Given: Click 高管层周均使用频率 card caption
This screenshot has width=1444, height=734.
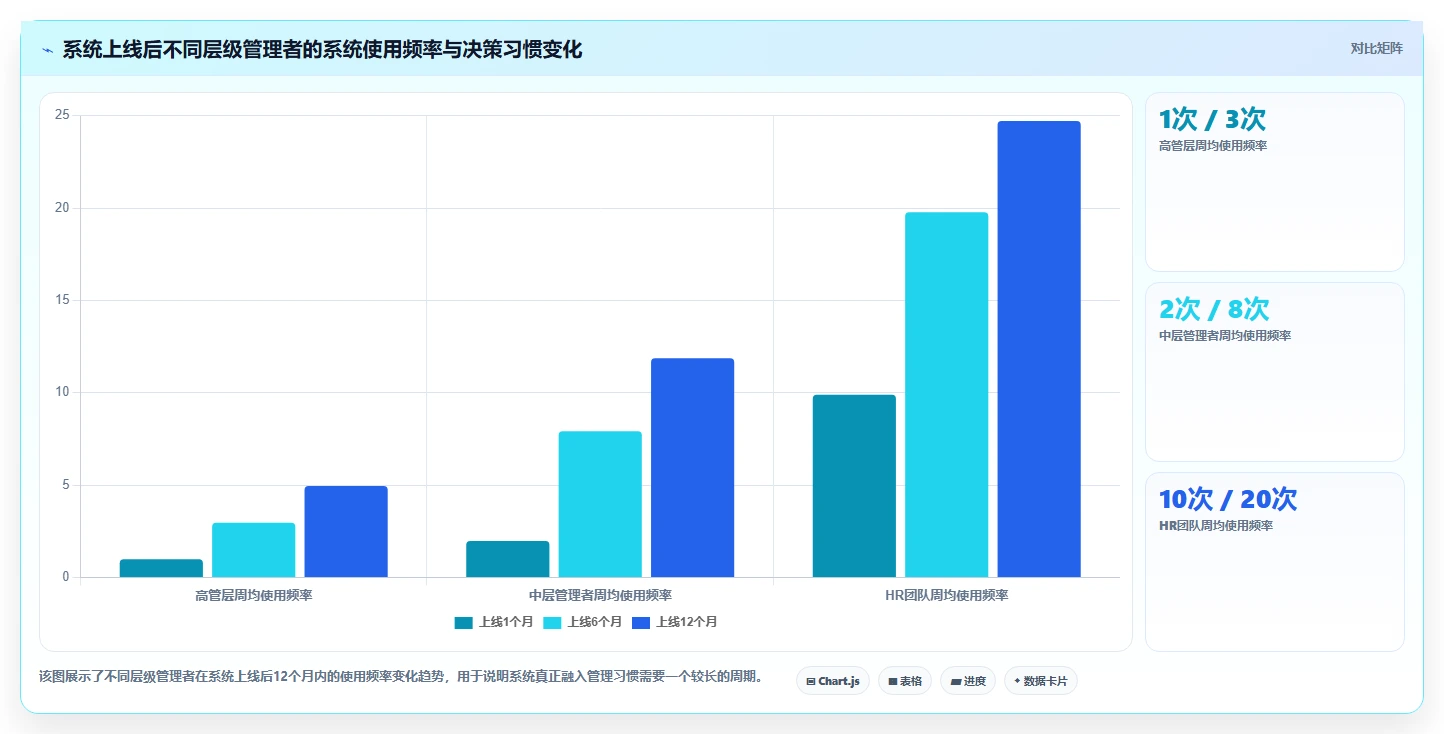Looking at the screenshot, I should (x=1213, y=146).
